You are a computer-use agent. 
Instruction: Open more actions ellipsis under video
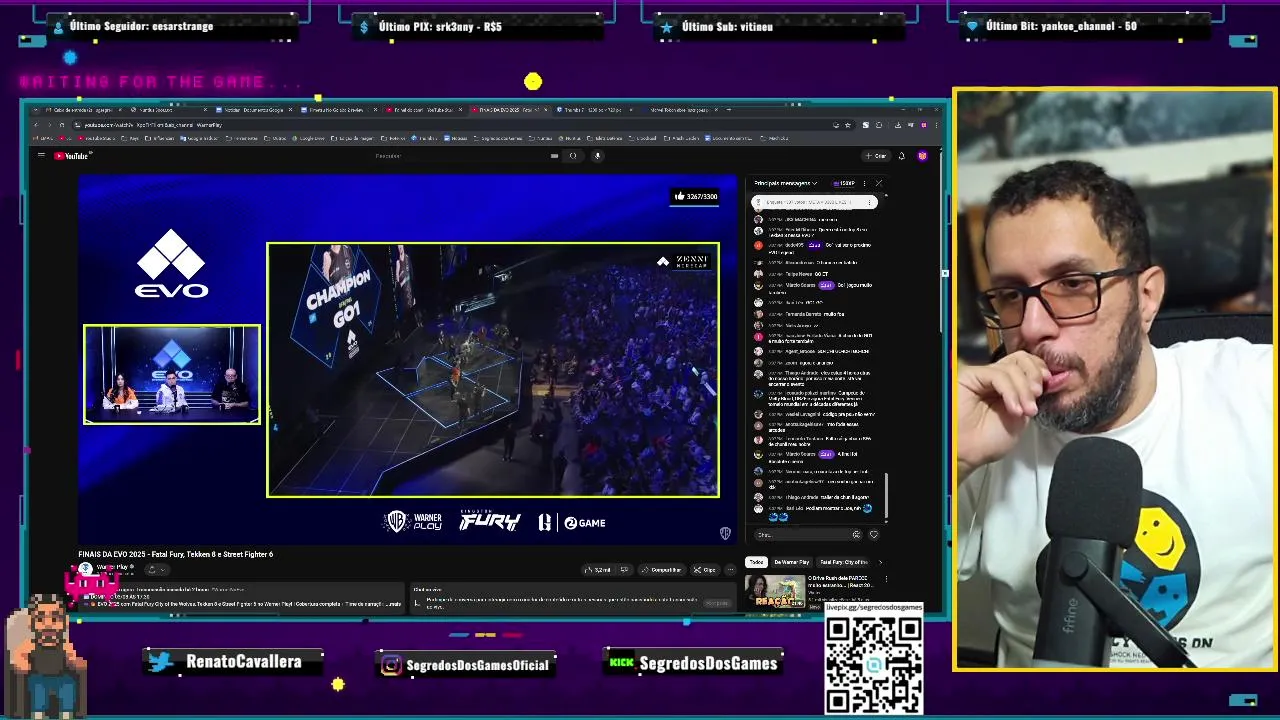click(x=730, y=570)
